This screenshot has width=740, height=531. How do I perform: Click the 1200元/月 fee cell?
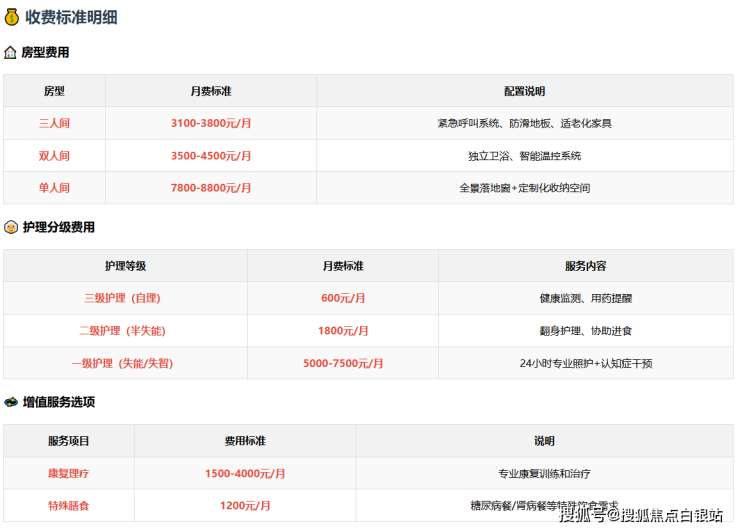tap(245, 506)
